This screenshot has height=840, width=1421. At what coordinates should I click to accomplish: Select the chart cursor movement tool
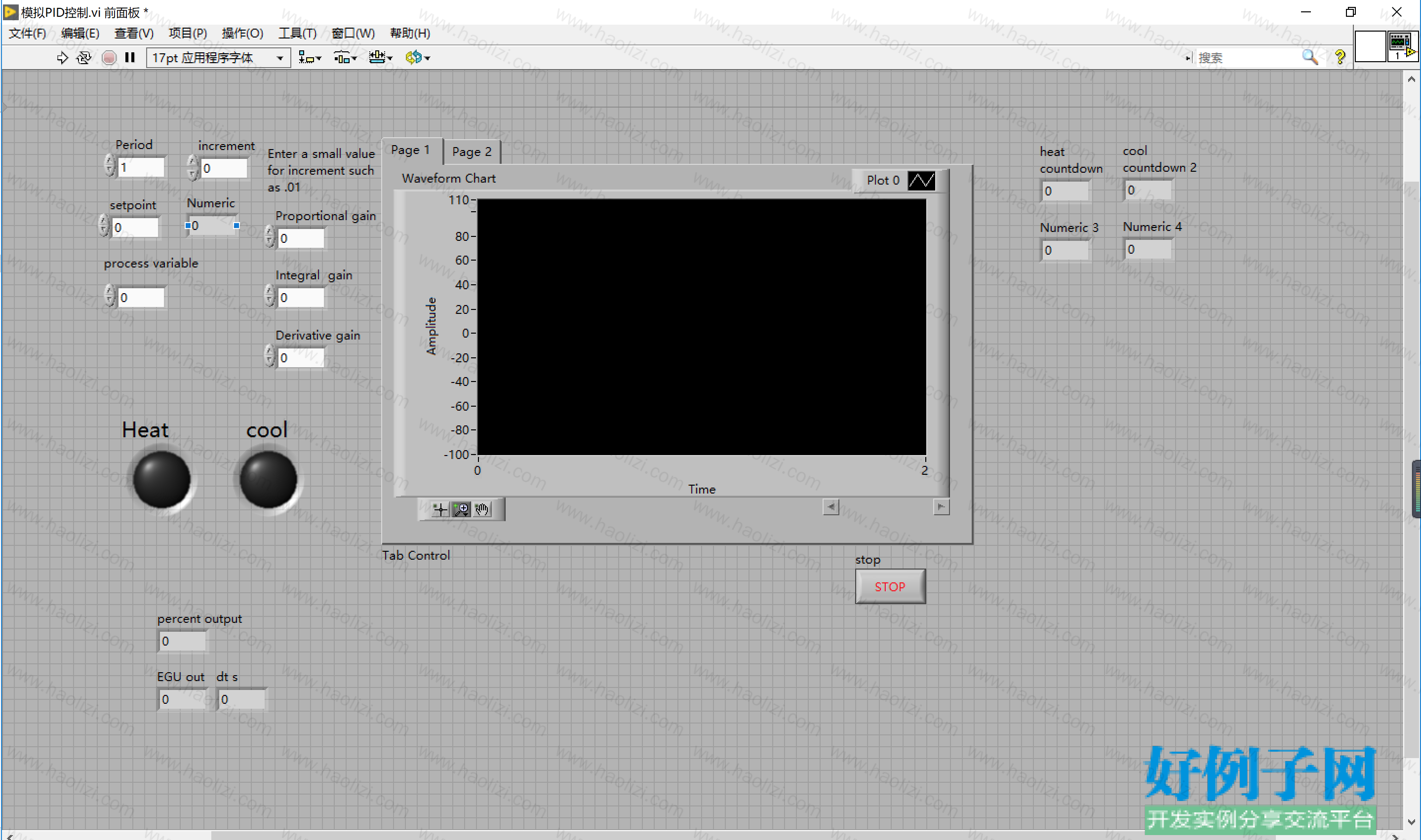[x=440, y=509]
